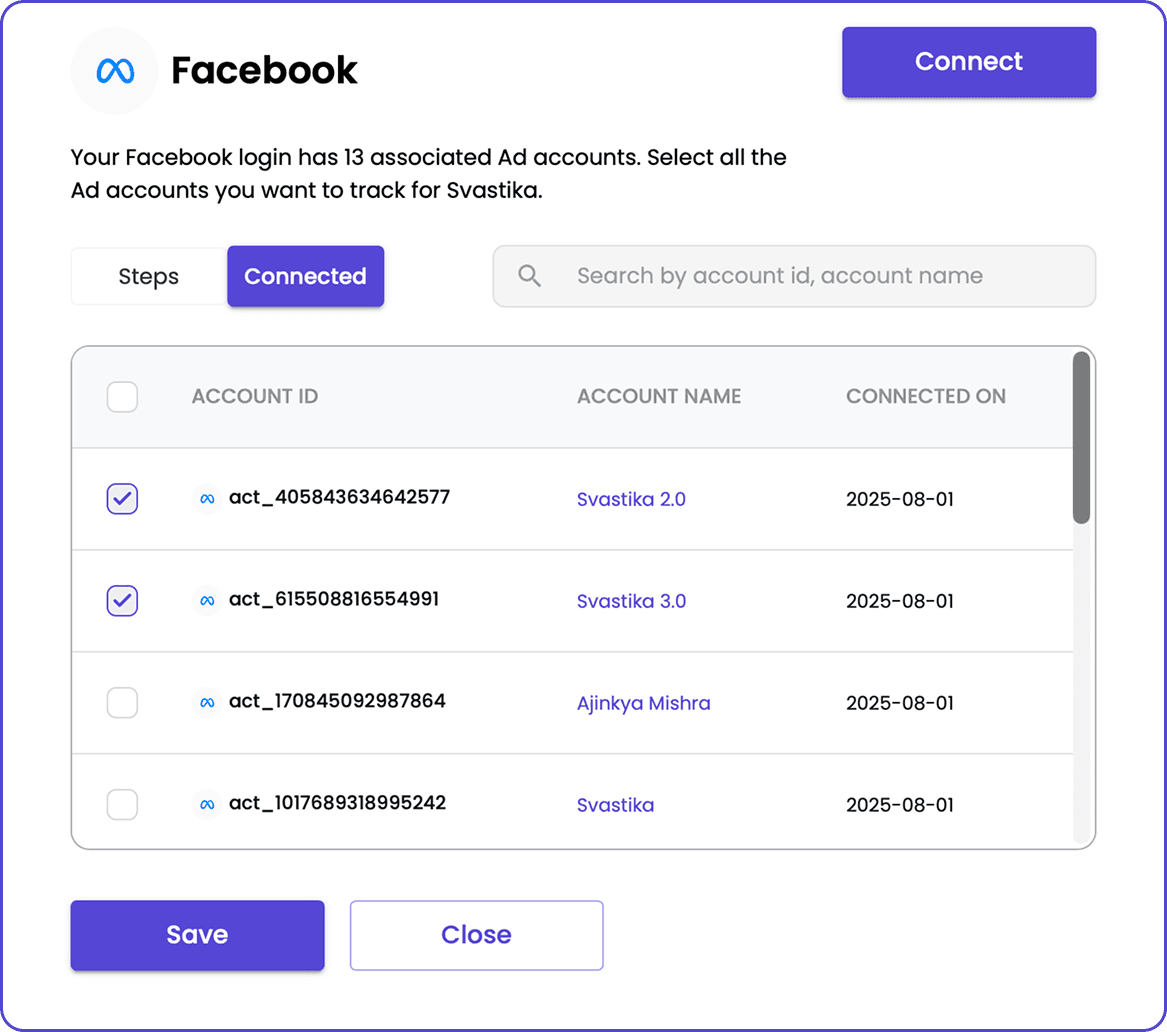Click Meta icon next to act_1017689318995242
This screenshot has height=1032, width=1167.
click(x=207, y=804)
